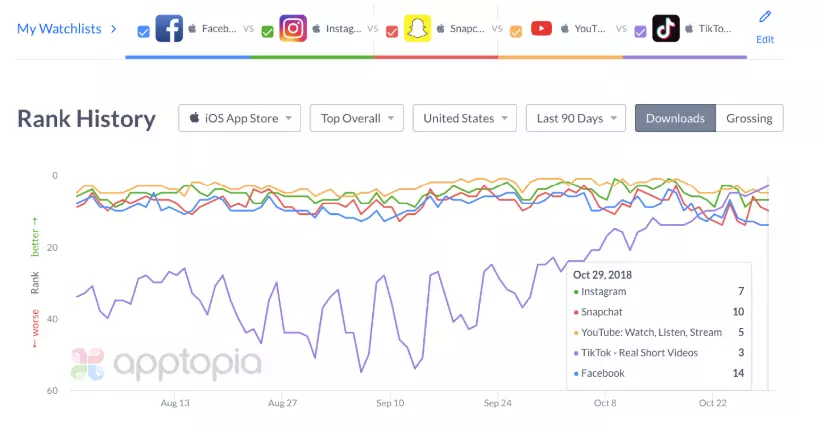Switch to the Downloads tab

pyautogui.click(x=675, y=118)
